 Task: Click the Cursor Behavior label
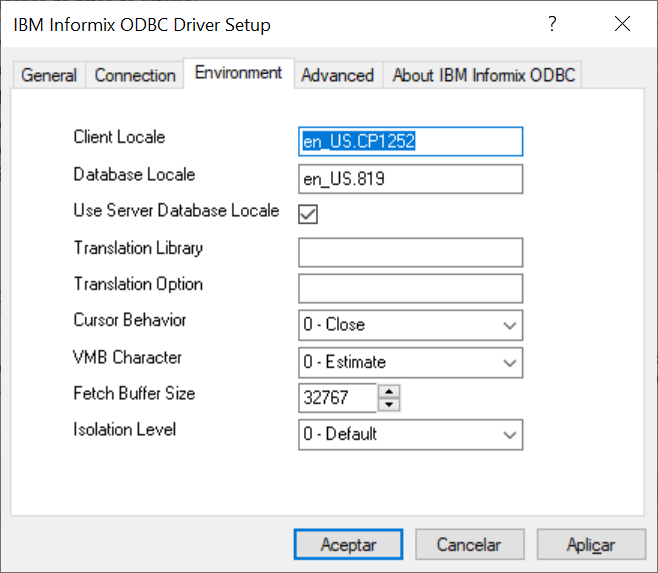(x=130, y=320)
